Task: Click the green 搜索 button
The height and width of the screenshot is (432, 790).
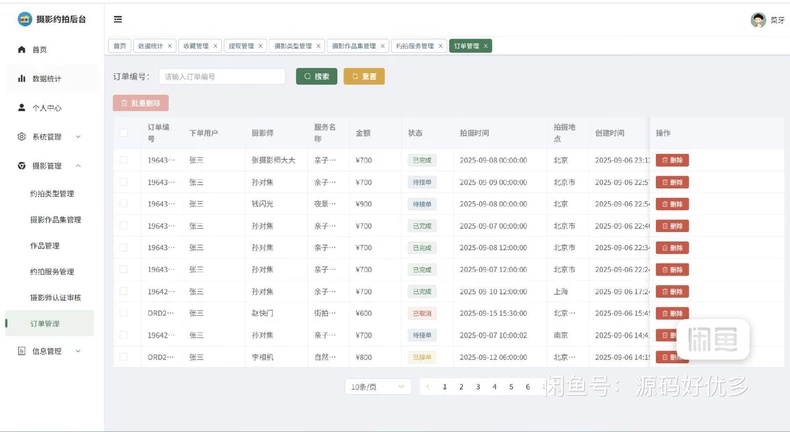Action: pos(316,77)
